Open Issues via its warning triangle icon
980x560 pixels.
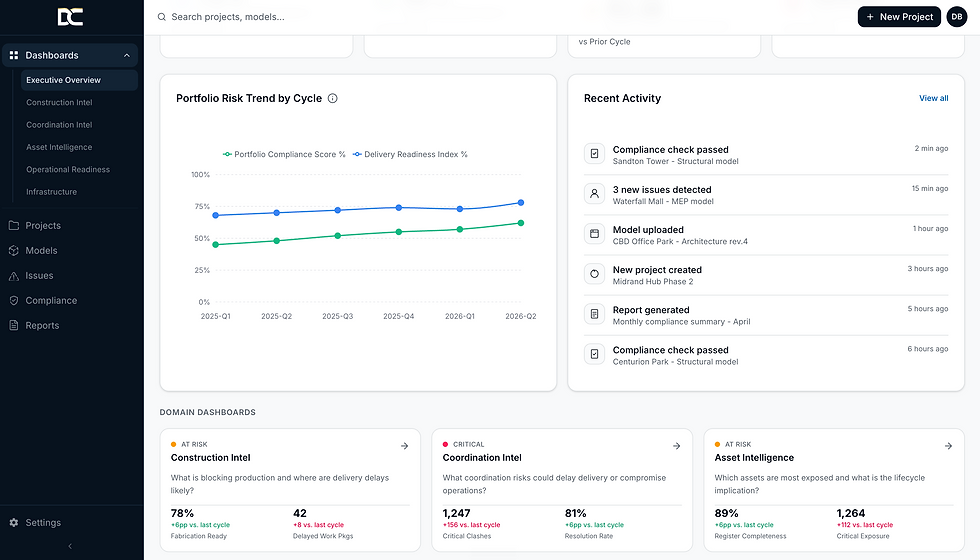coord(14,275)
